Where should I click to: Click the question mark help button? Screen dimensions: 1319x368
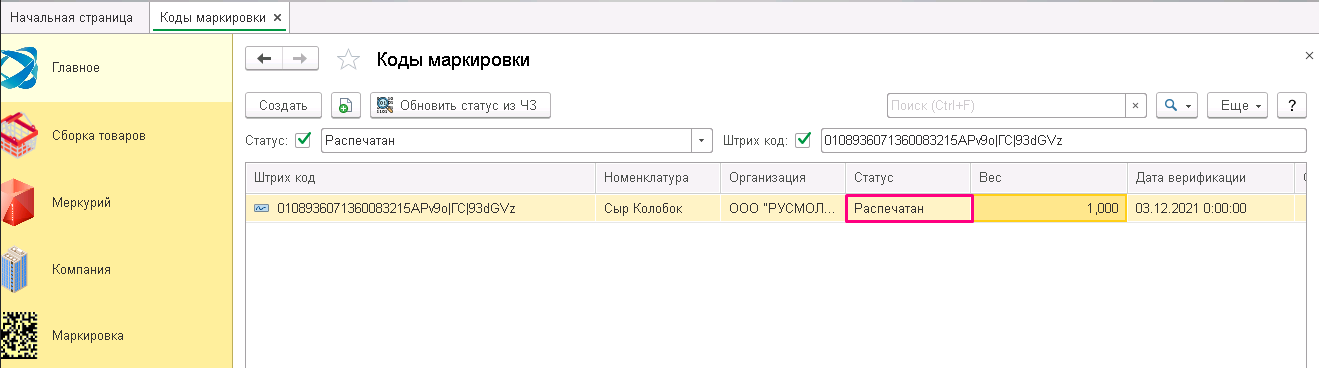coord(1292,105)
